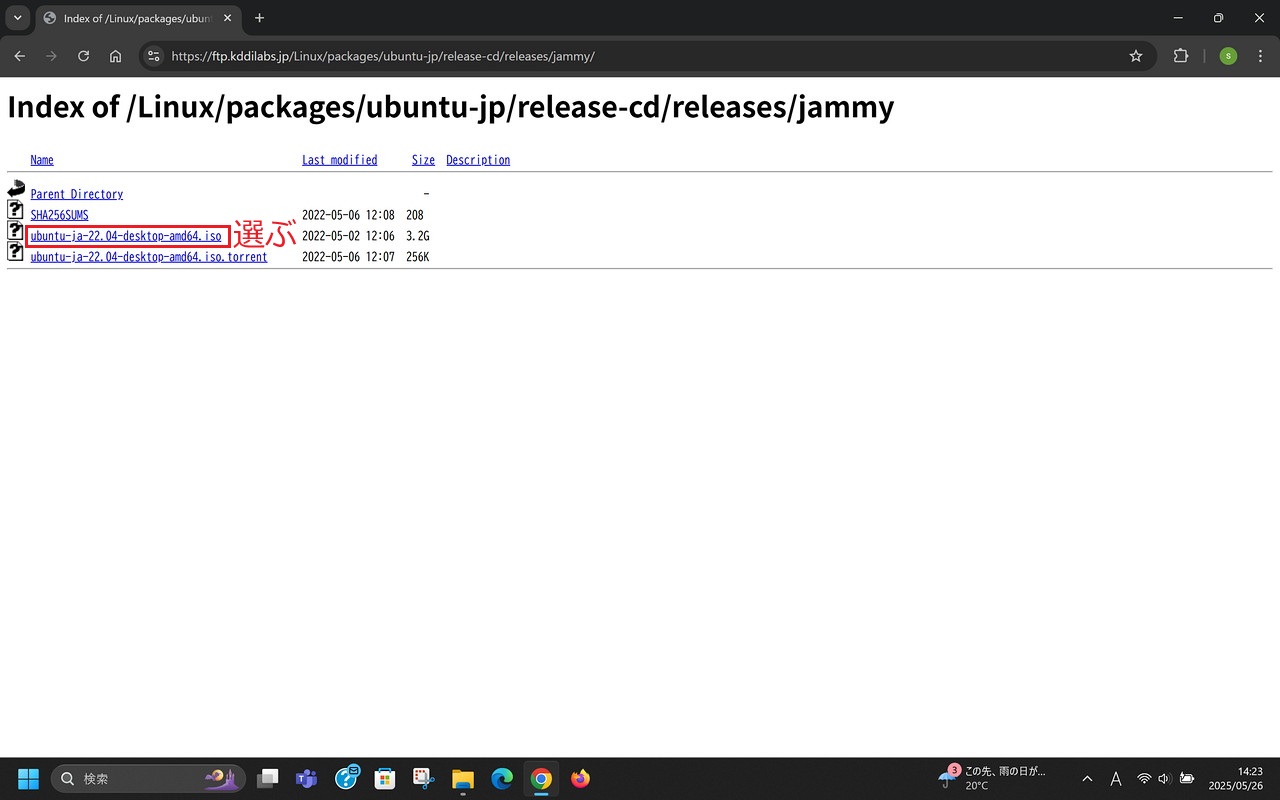This screenshot has height=800, width=1280.
Task: Expand the tab search dropdown arrow
Action: tap(17, 18)
